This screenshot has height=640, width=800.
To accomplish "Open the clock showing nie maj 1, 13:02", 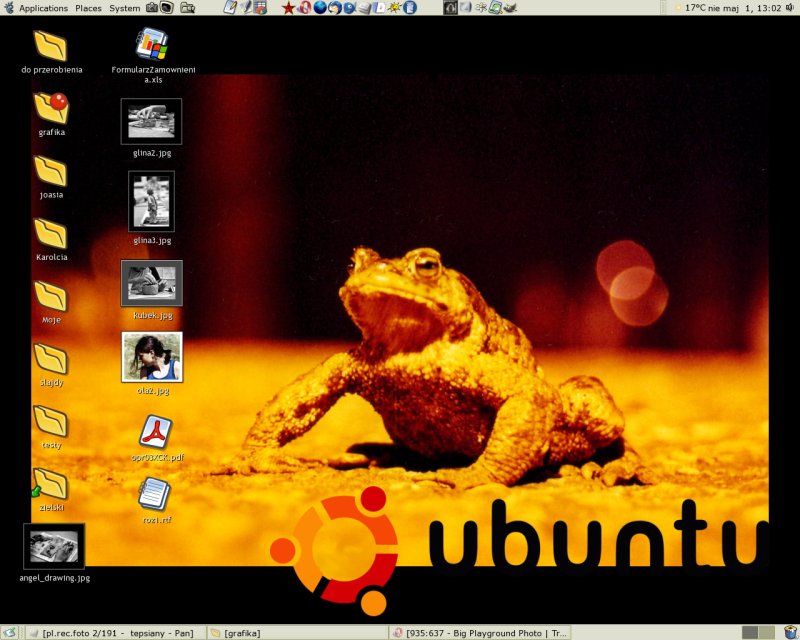I will [x=744, y=8].
